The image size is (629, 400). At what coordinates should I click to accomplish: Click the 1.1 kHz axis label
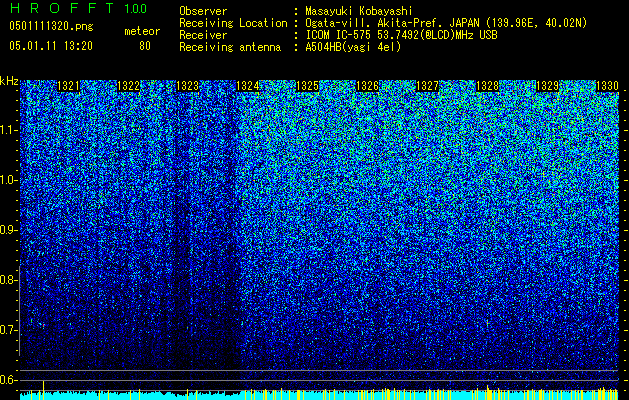pyautogui.click(x=8, y=130)
